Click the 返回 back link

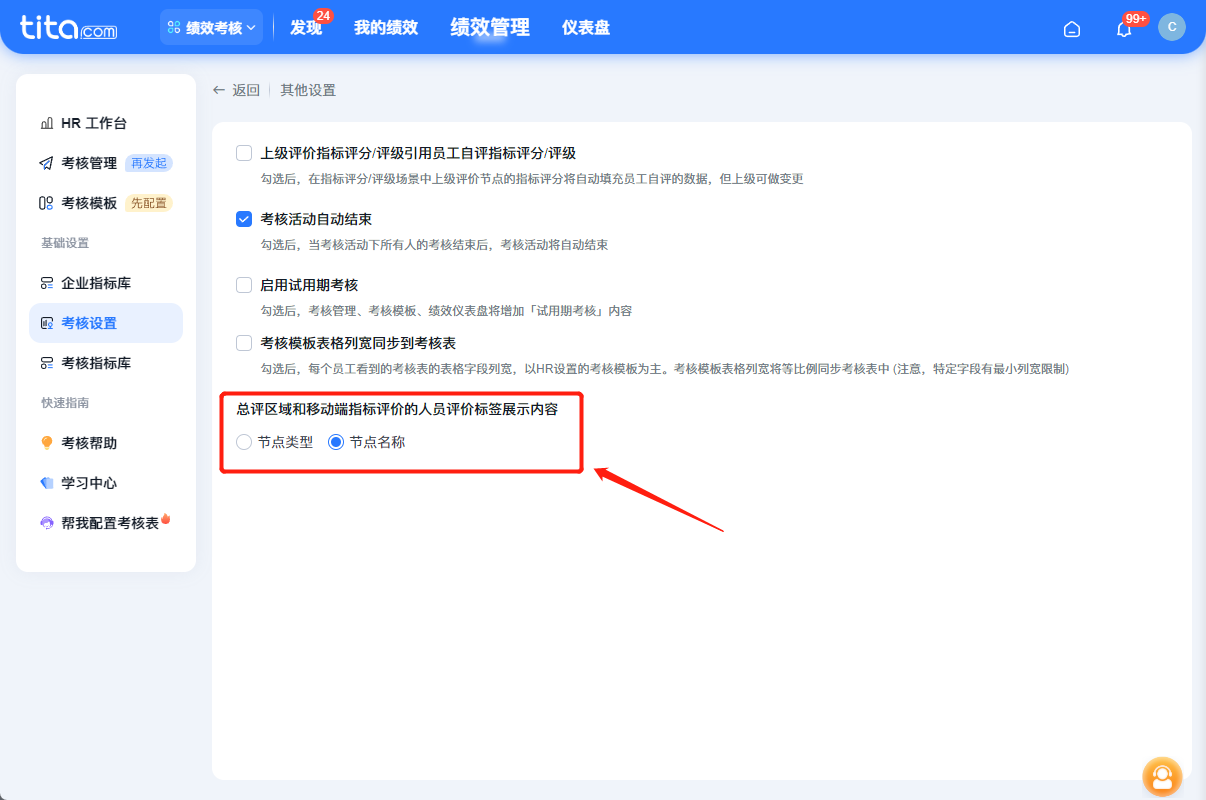point(238,89)
